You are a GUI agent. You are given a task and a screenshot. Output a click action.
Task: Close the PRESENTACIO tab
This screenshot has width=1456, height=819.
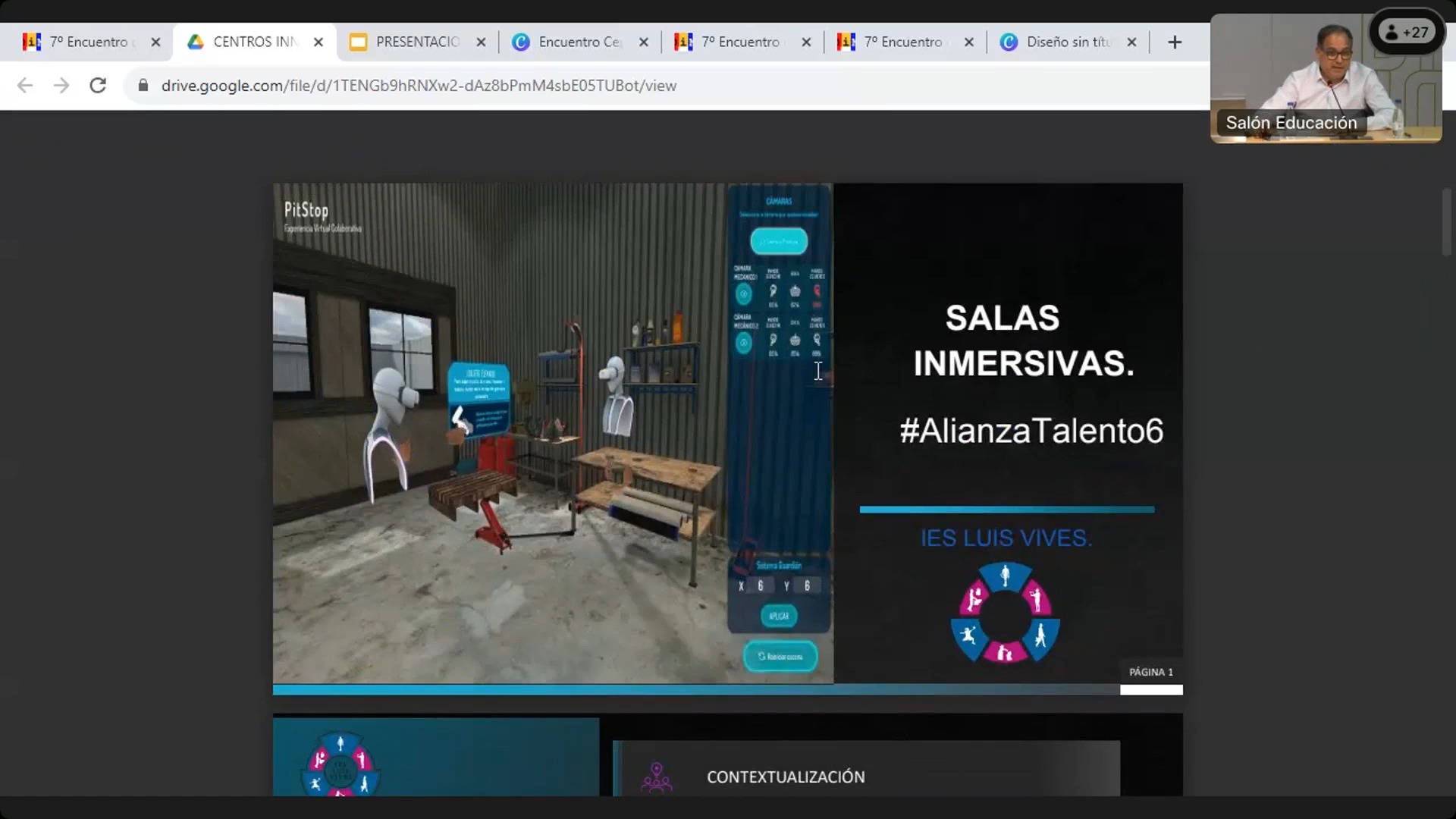click(x=481, y=42)
